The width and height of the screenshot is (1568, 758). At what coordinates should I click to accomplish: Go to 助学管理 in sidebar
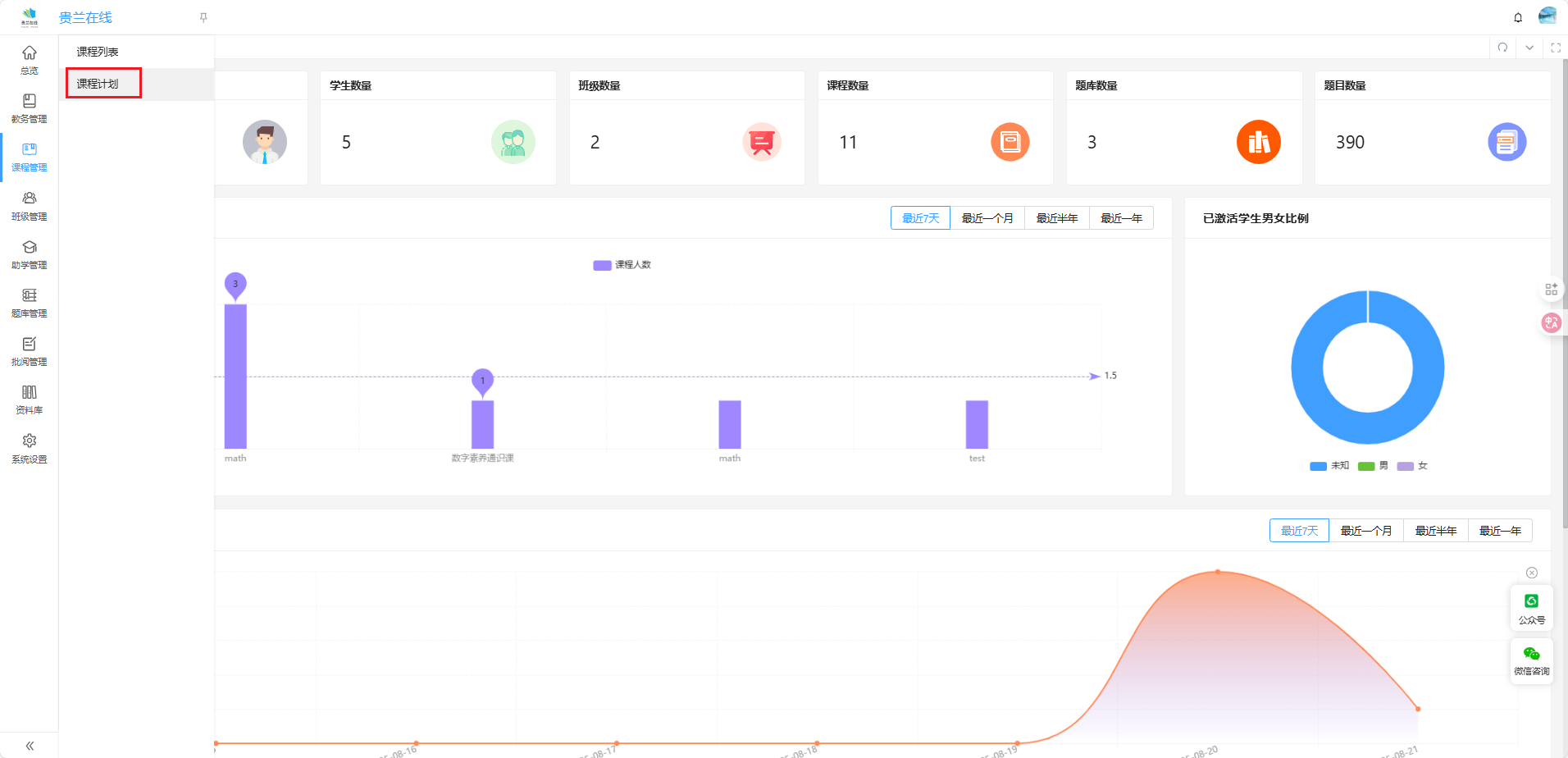point(30,254)
